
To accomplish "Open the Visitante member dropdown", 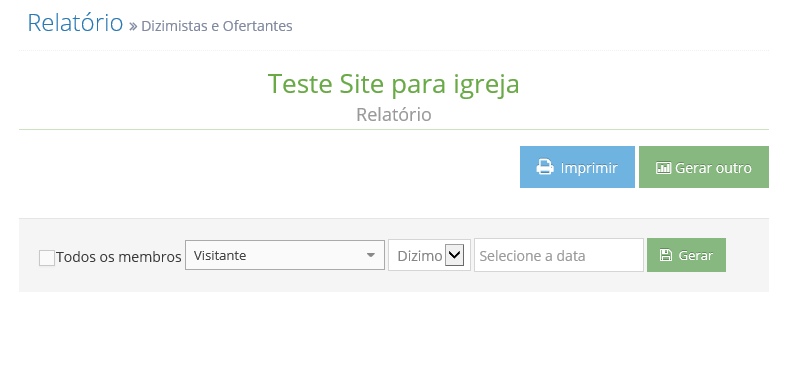I will click(x=285, y=255).
